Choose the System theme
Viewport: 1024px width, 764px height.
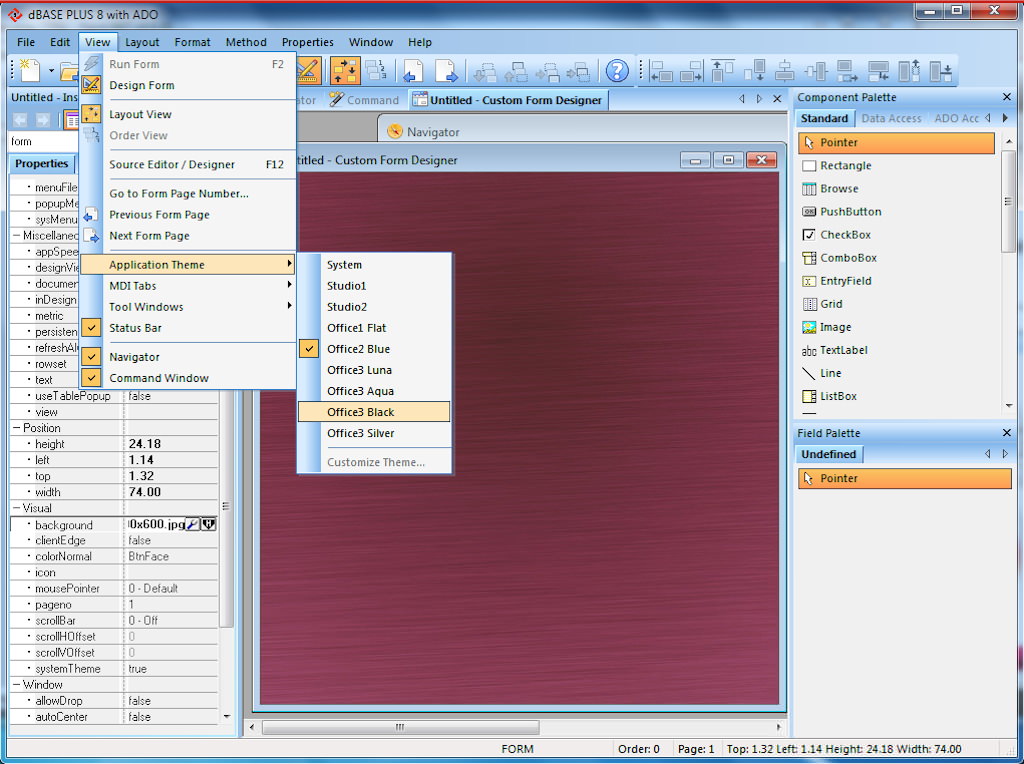[x=374, y=264]
